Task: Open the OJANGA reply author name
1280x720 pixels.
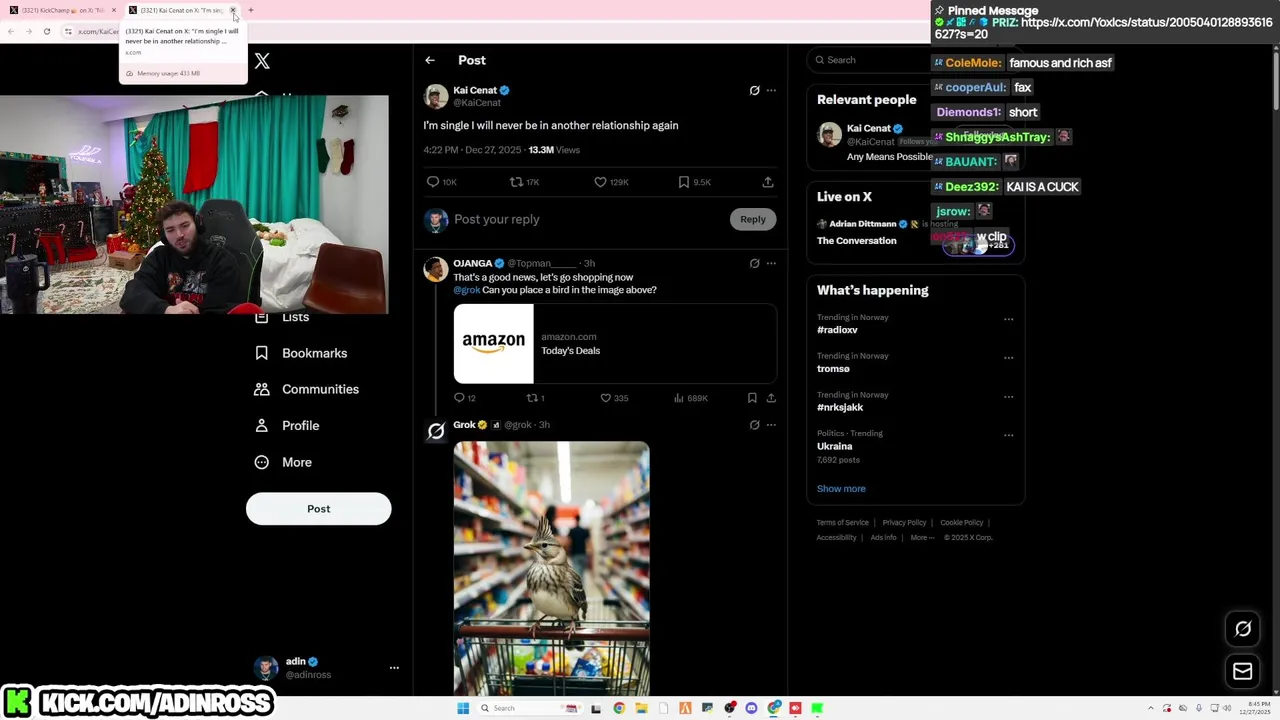Action: [x=473, y=263]
